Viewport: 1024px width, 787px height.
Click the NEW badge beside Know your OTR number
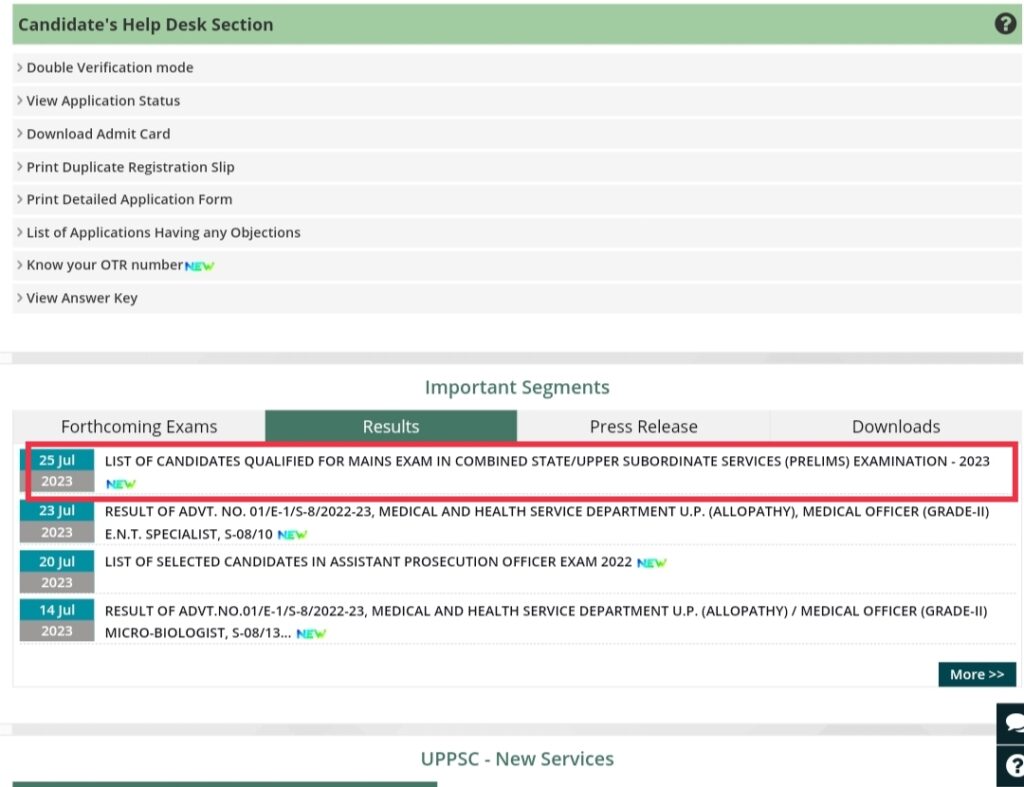coord(199,265)
